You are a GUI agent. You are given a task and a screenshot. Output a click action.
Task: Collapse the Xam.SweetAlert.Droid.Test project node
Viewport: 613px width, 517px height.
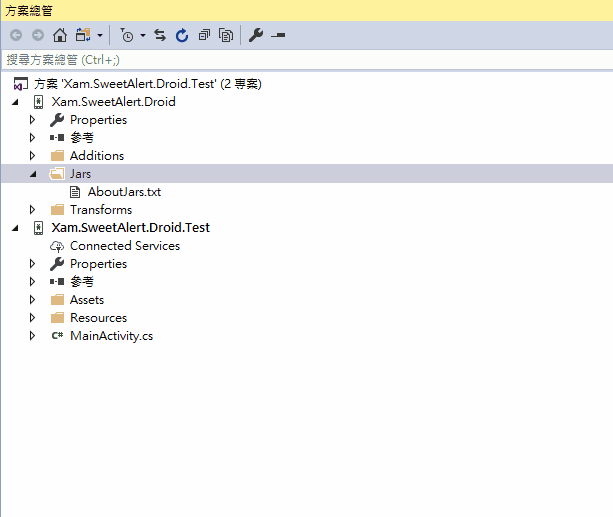pyautogui.click(x=15, y=228)
